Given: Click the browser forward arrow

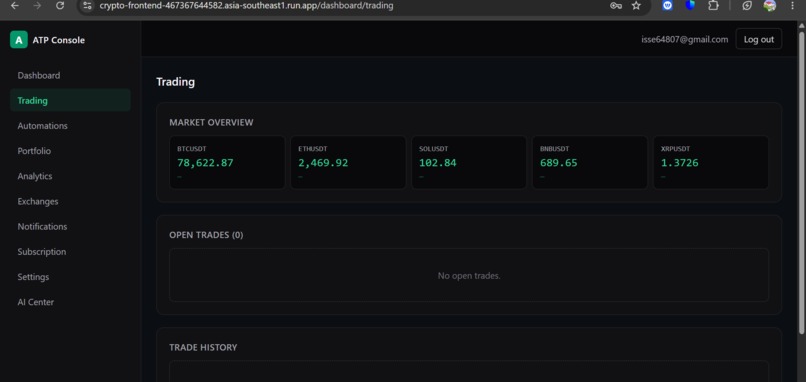Looking at the screenshot, I should tap(37, 6).
